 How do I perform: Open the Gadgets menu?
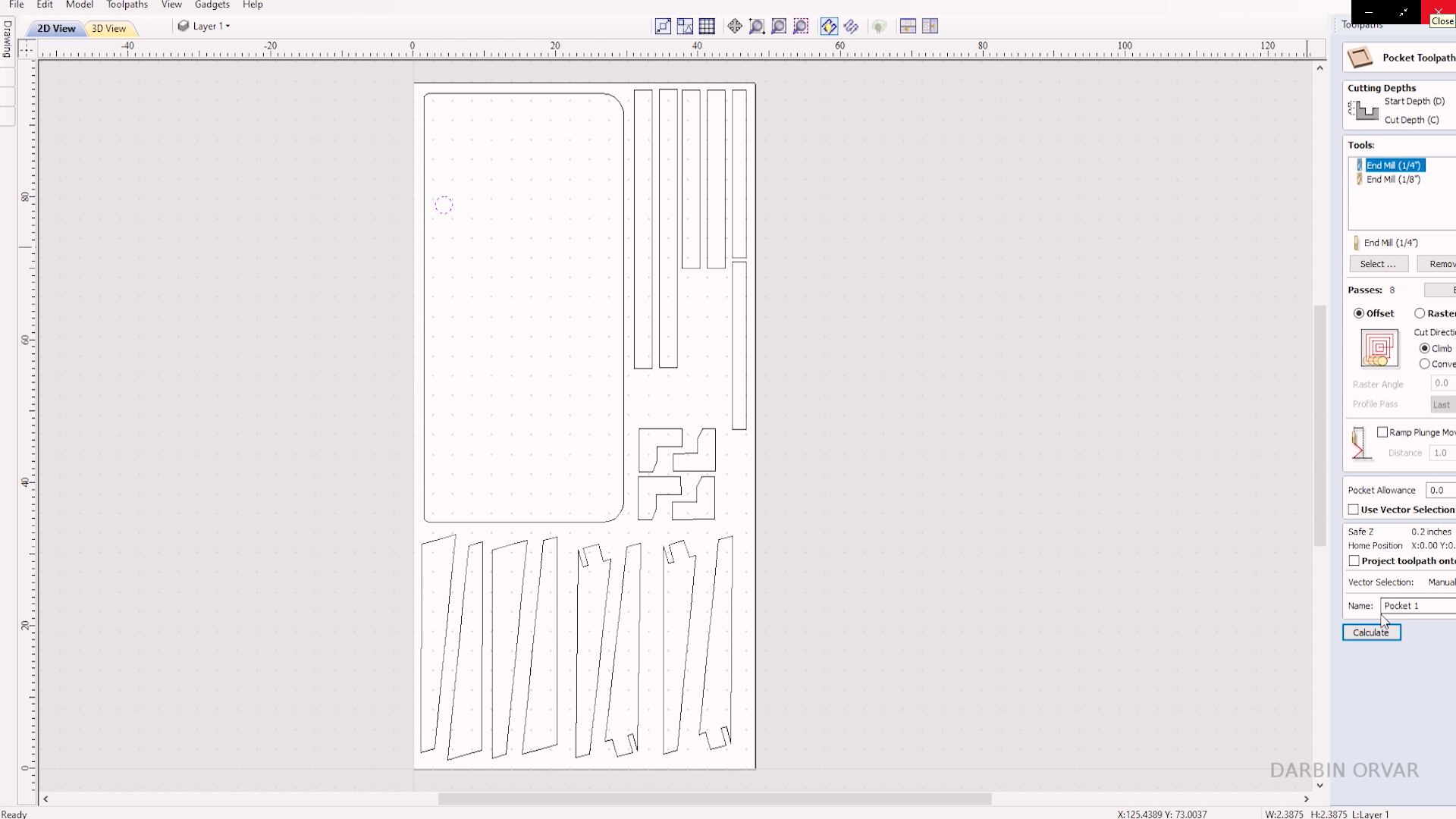click(212, 5)
